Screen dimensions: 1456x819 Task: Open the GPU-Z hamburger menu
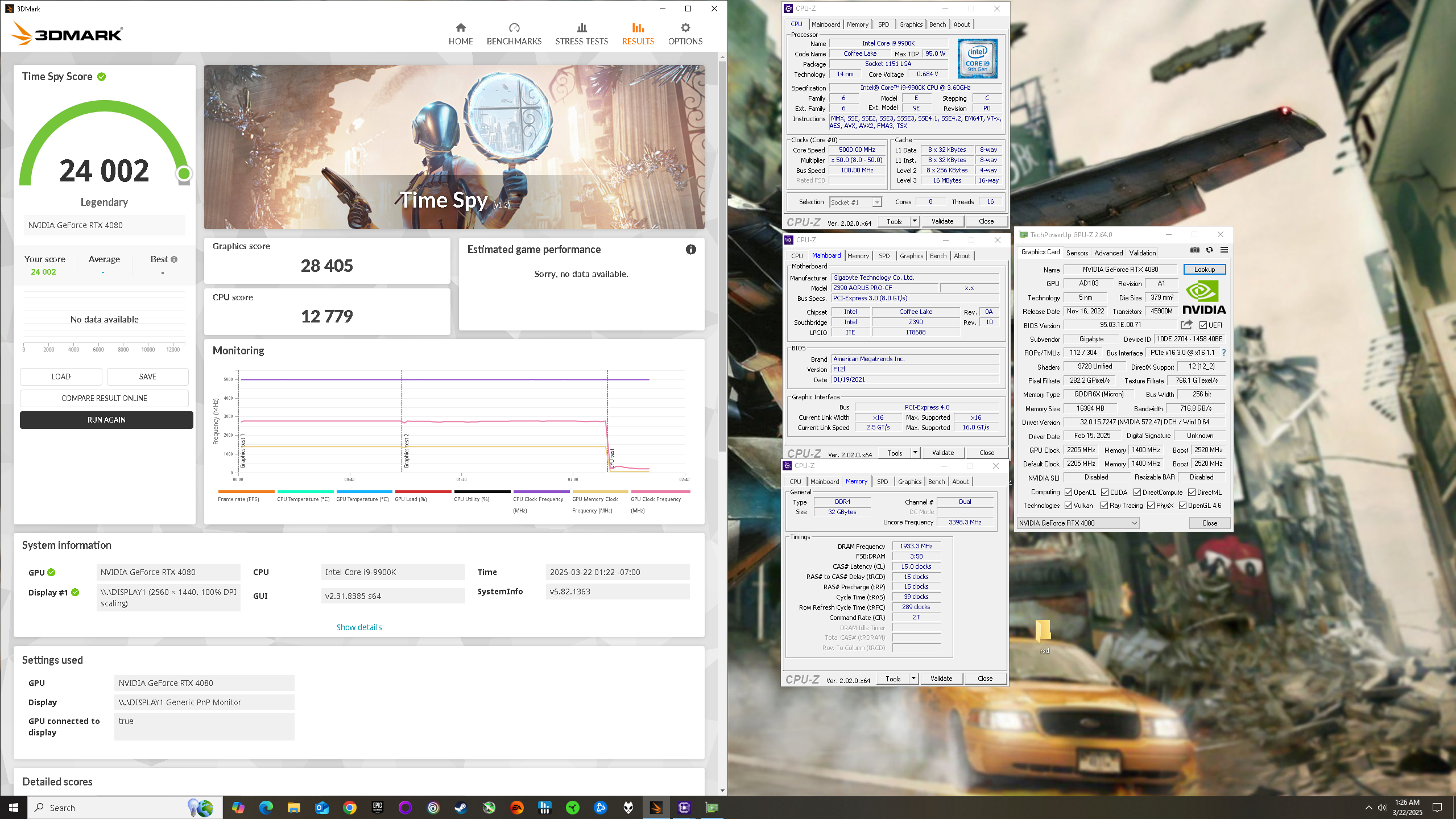pyautogui.click(x=1224, y=250)
